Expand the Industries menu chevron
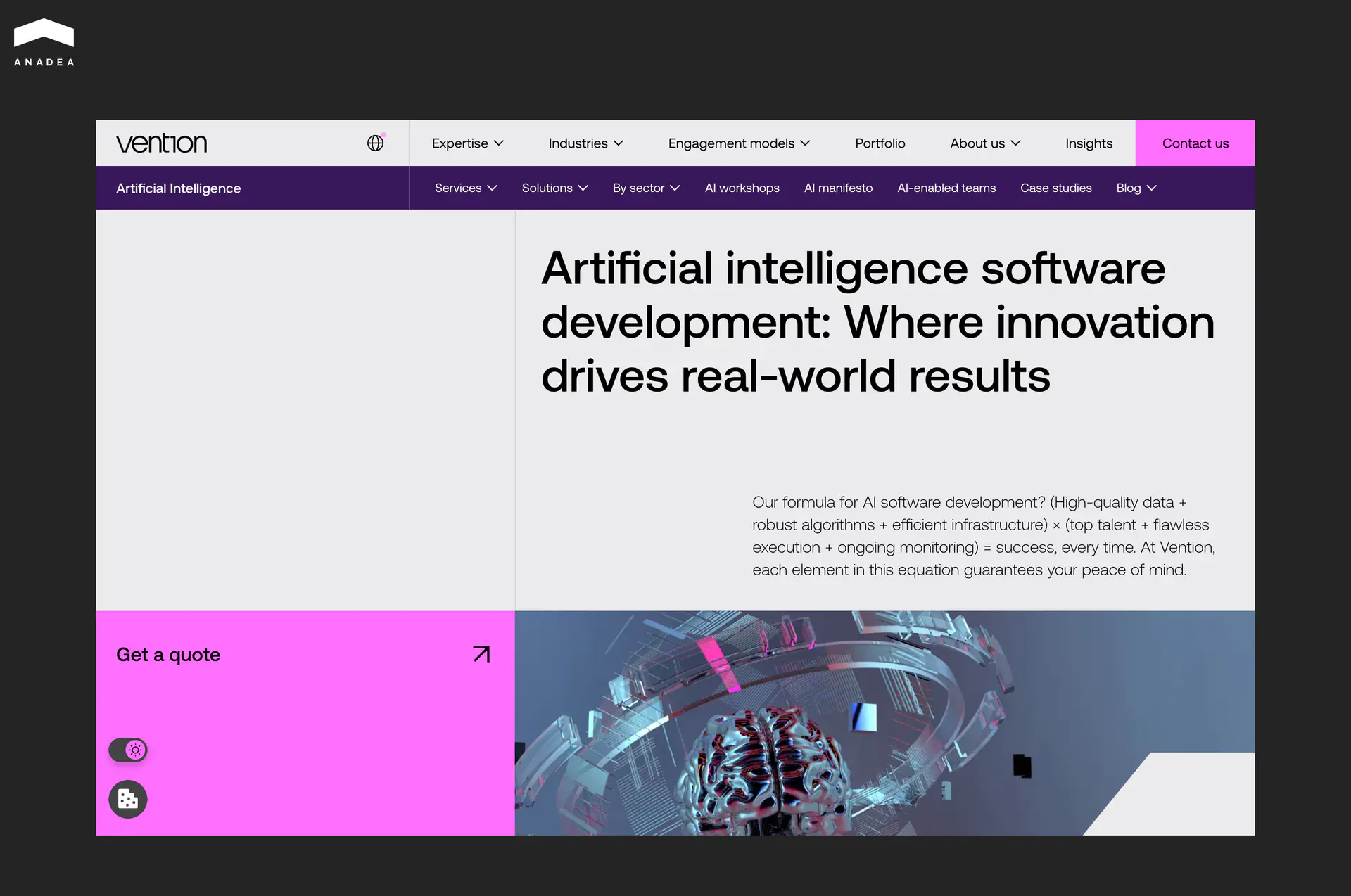Viewport: 1351px width, 896px height. coord(619,143)
